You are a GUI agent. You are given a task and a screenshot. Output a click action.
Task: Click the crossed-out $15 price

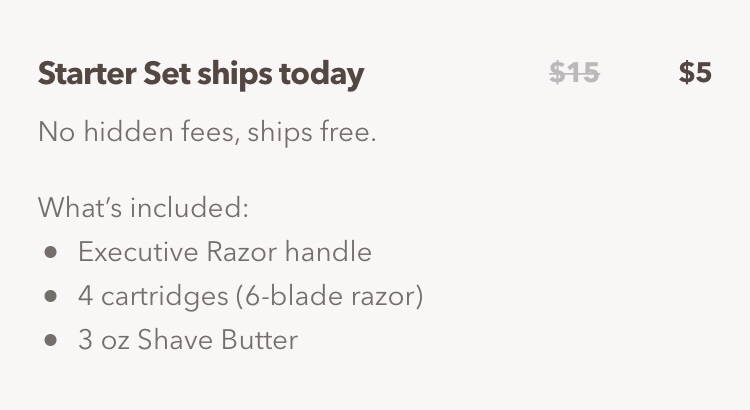(x=574, y=73)
